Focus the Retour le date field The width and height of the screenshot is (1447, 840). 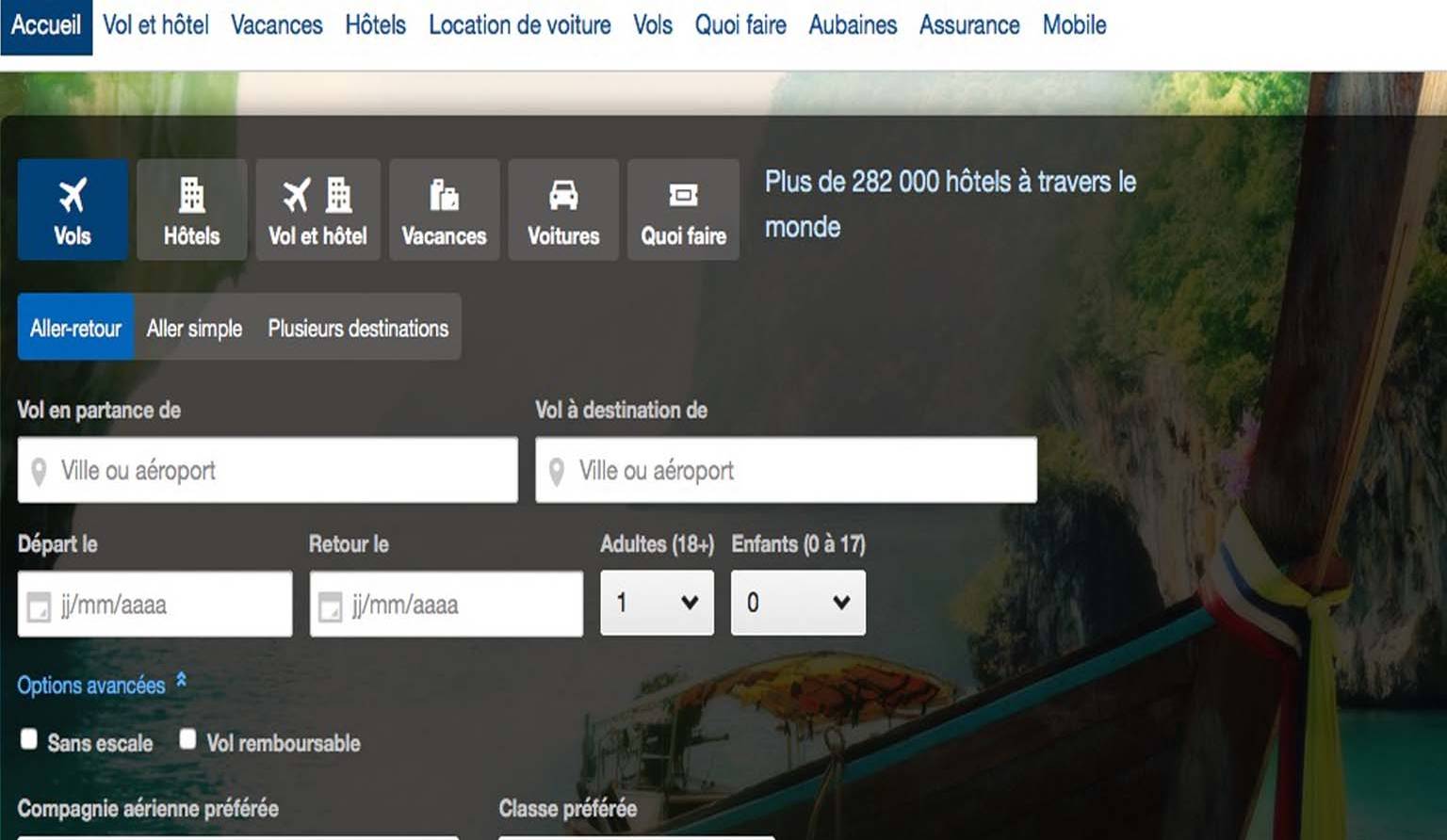(x=447, y=604)
